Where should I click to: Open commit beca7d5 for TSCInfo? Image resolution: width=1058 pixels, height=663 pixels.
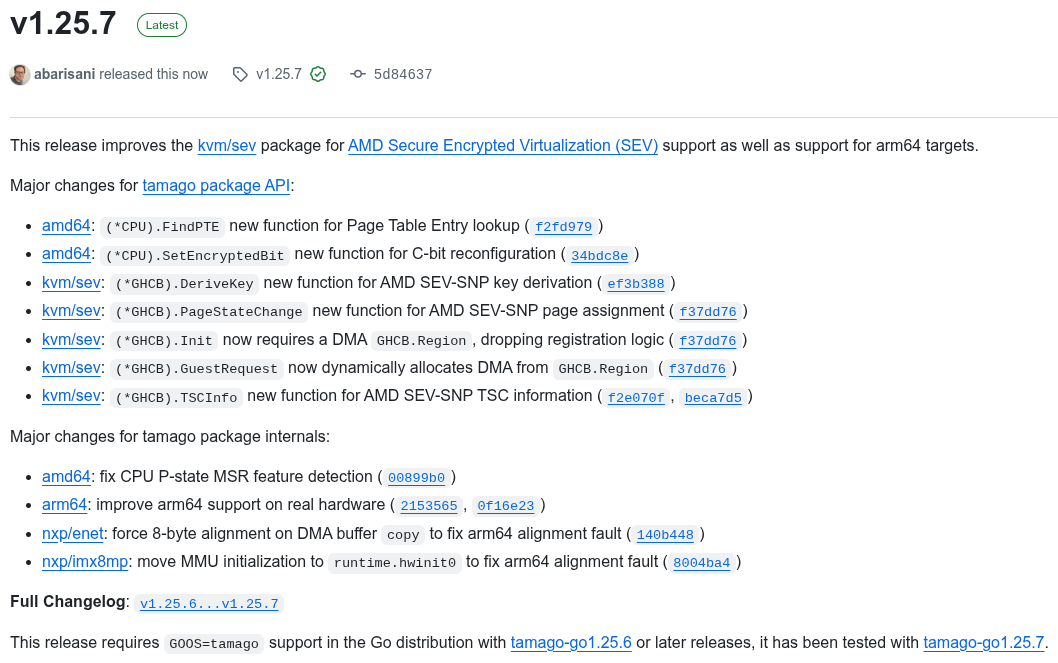713,397
